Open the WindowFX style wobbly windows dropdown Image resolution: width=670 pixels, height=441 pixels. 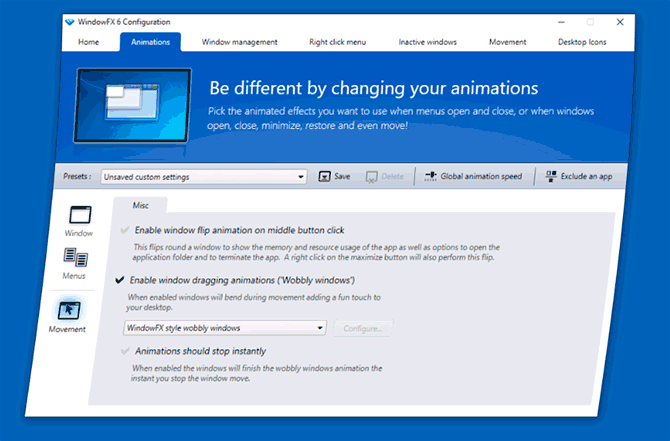[x=225, y=328]
